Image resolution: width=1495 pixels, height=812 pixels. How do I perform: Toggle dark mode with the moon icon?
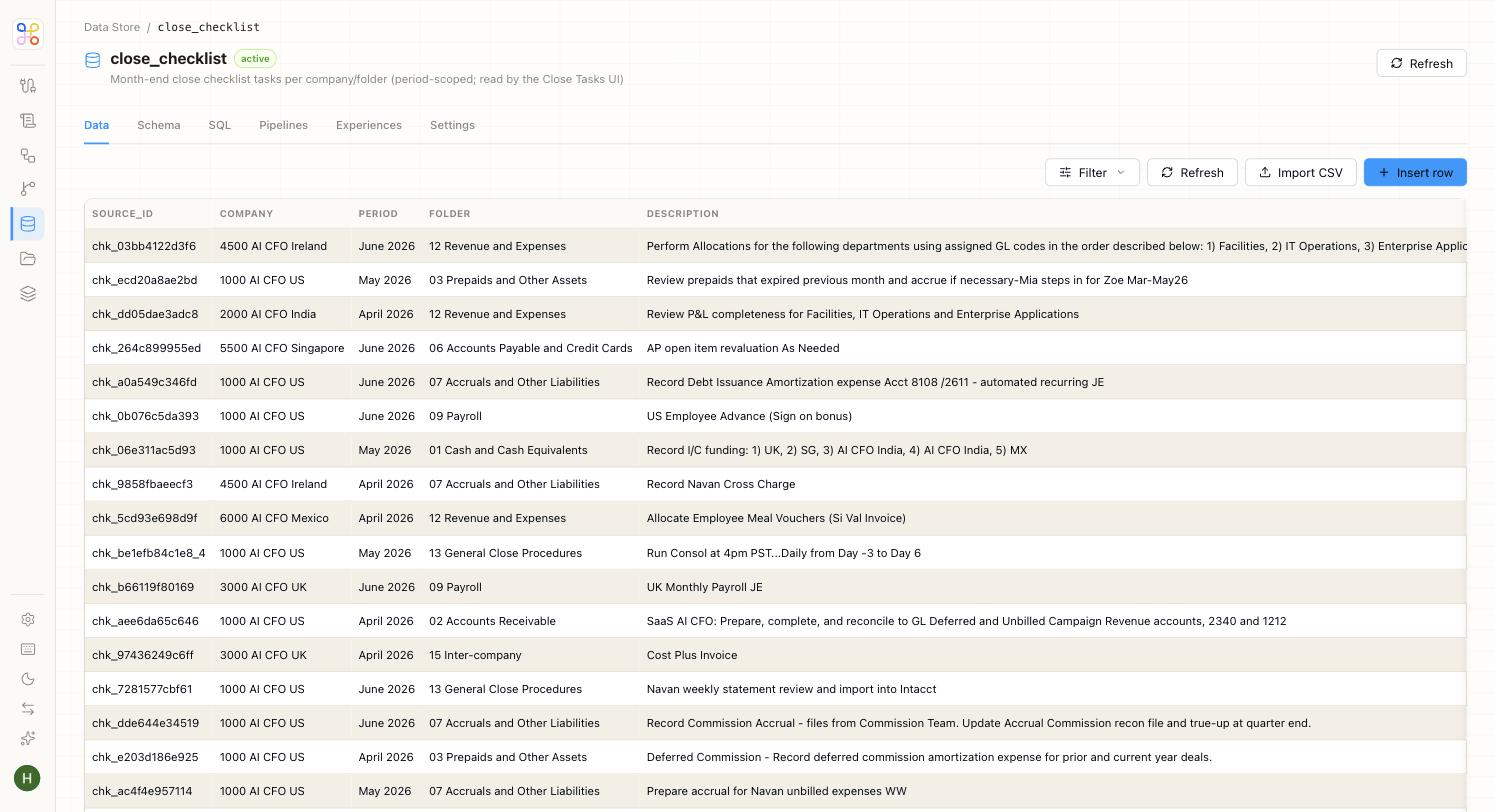28,679
